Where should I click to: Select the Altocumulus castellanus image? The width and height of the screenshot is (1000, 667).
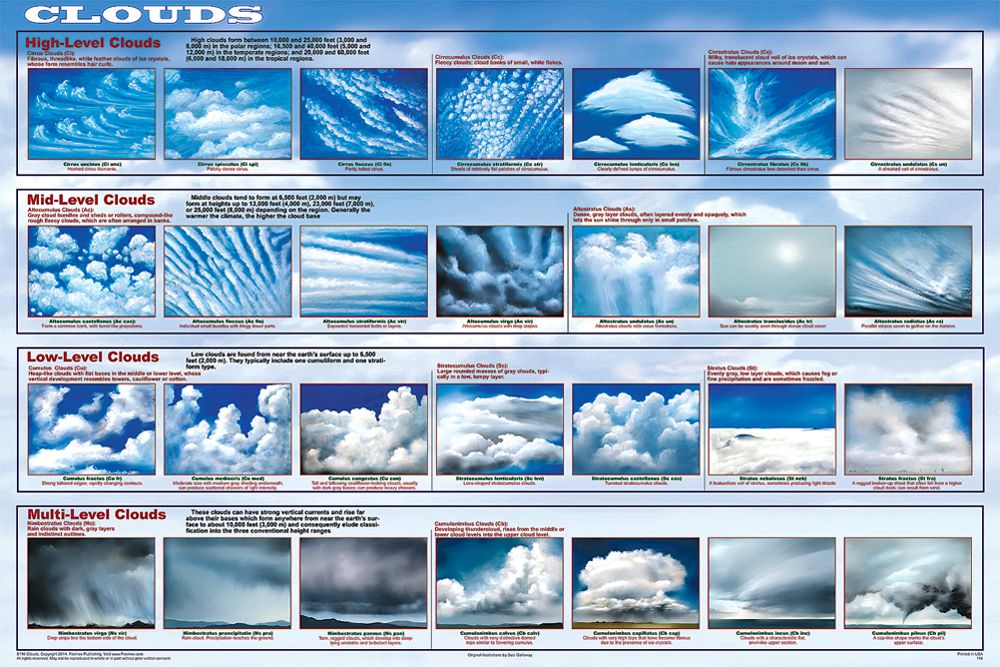tap(92, 271)
